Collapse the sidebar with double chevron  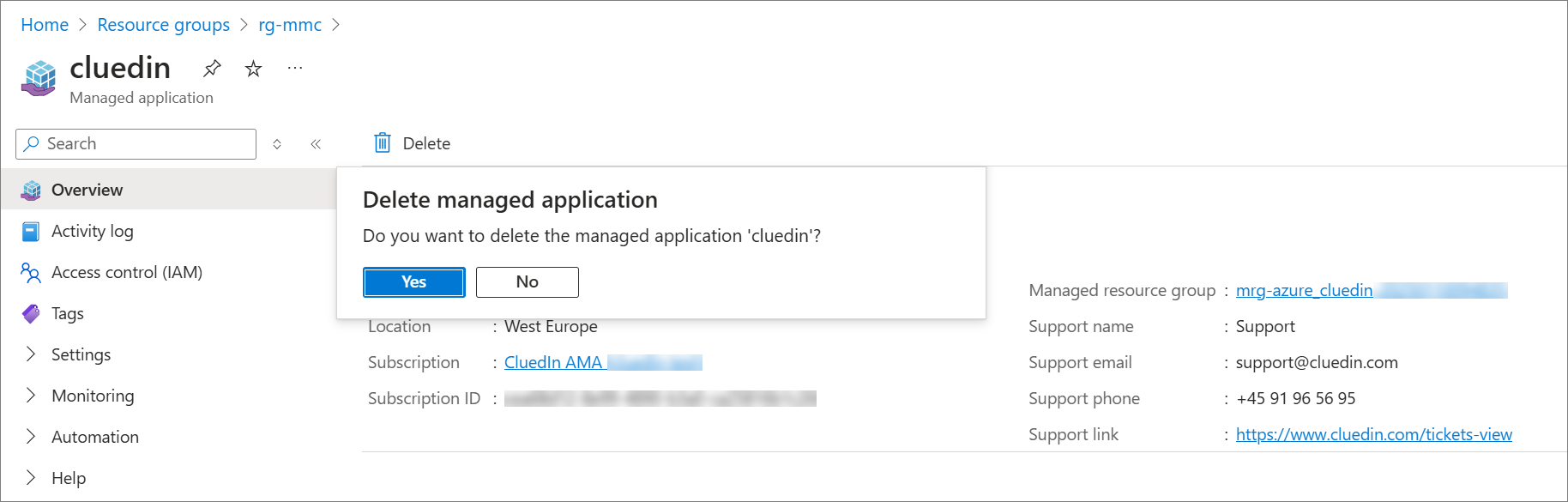click(316, 144)
